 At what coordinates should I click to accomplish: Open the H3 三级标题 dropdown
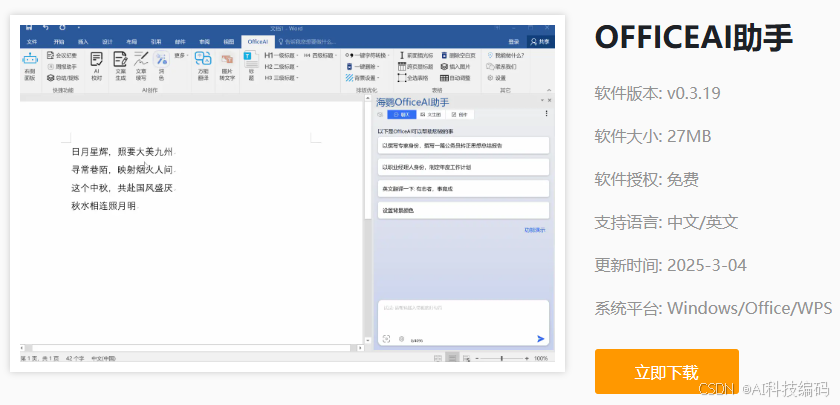coord(281,78)
